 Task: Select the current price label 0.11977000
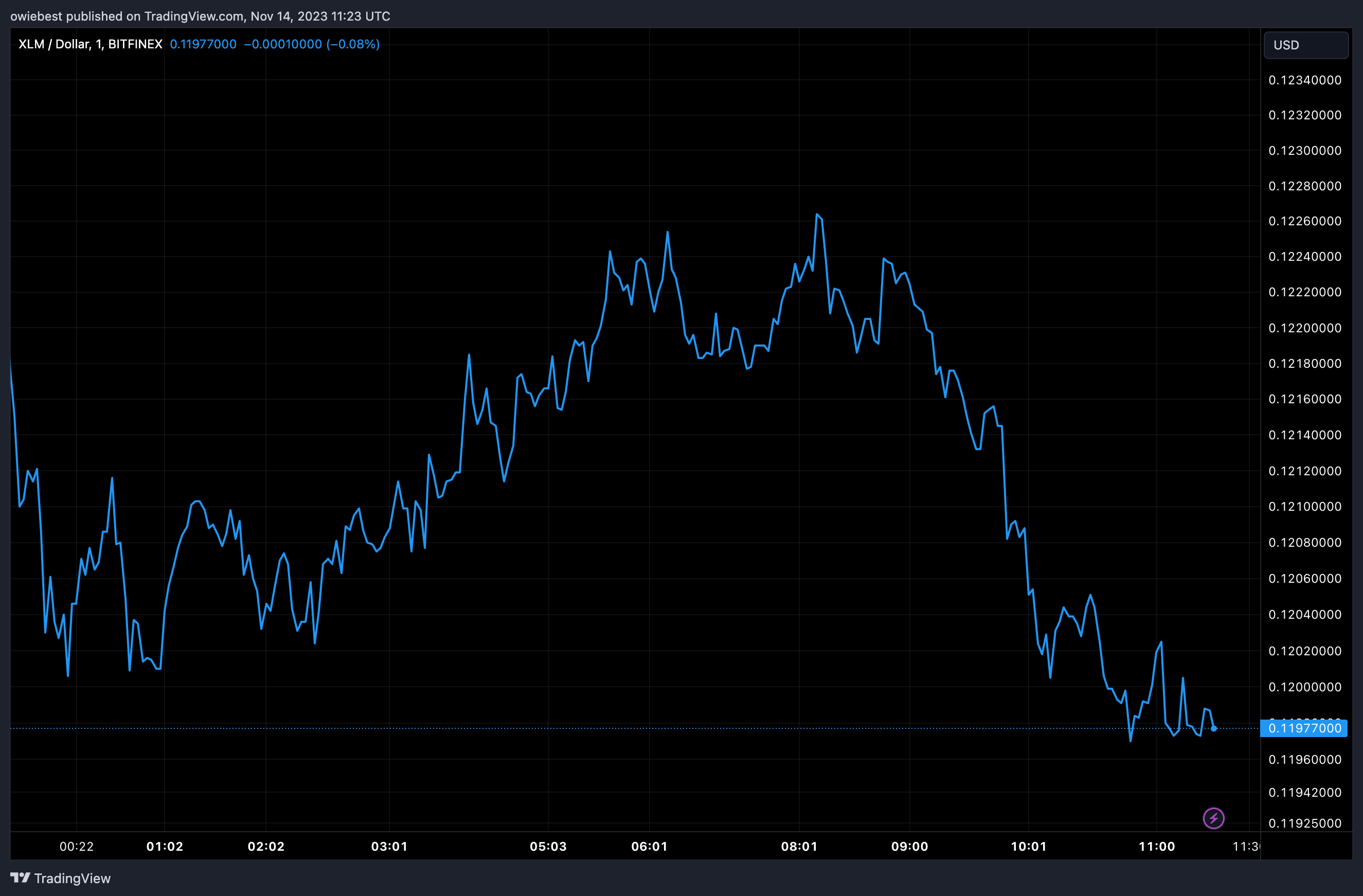click(1304, 728)
